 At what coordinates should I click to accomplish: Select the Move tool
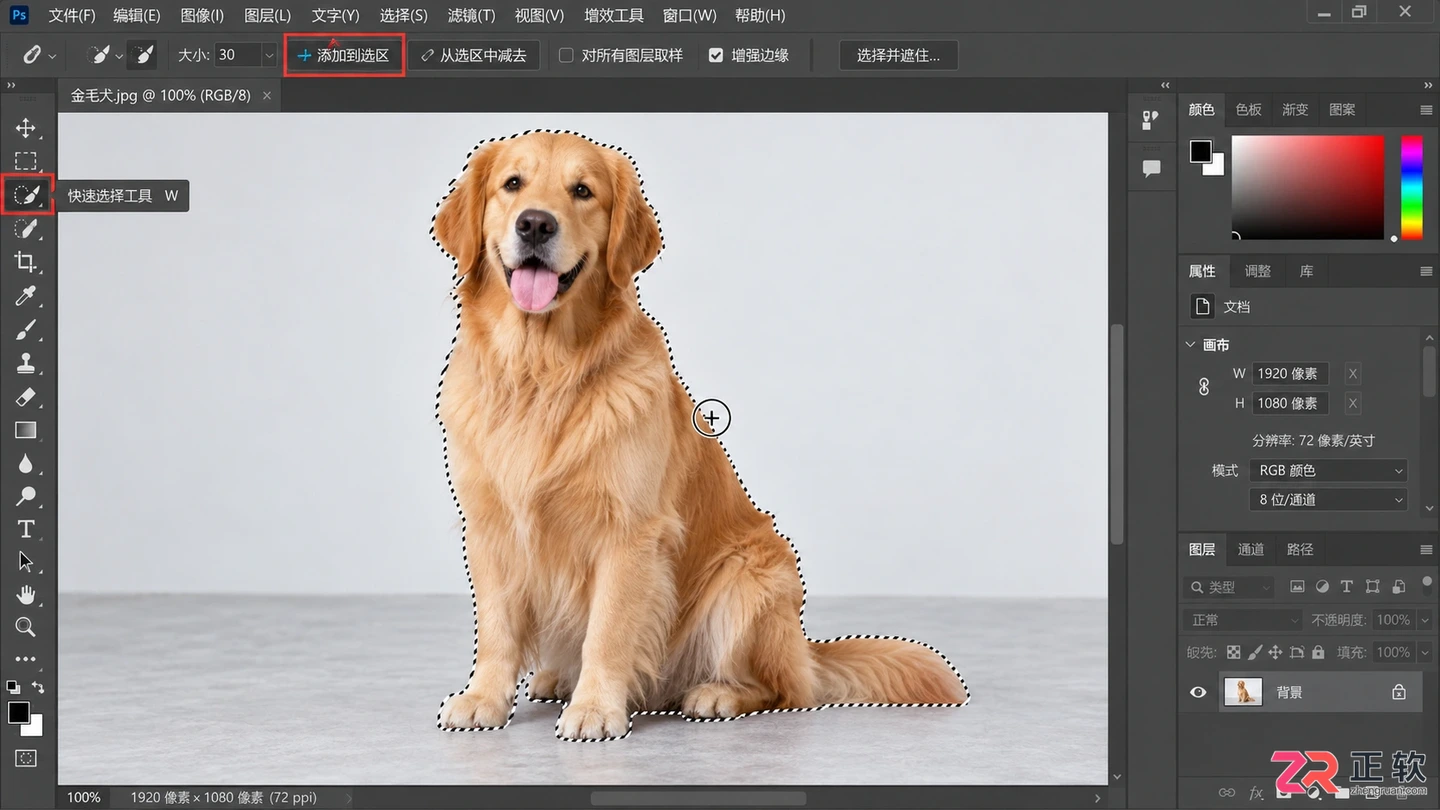coord(26,128)
